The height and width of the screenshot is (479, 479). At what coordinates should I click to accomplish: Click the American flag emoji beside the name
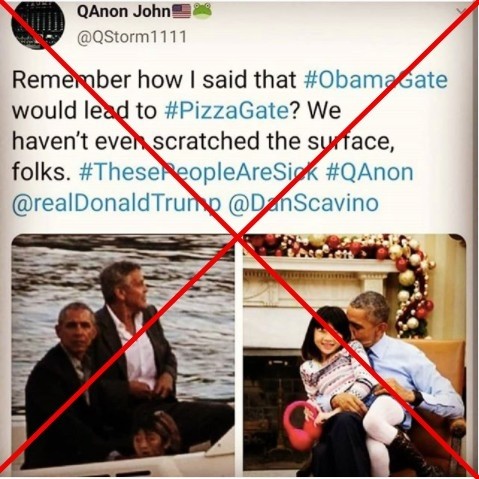click(x=182, y=11)
